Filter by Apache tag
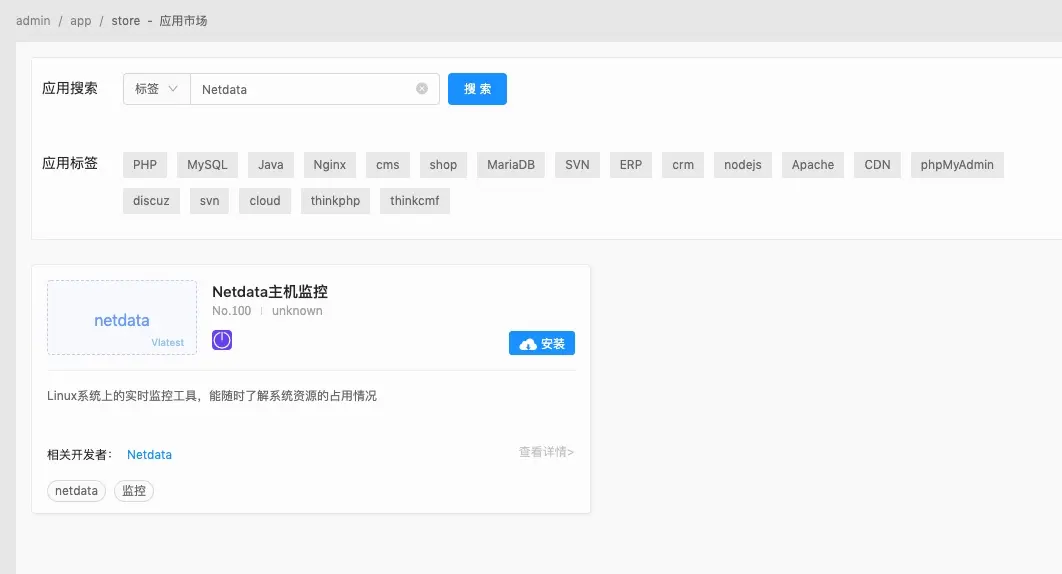Viewport: 1062px width, 574px height. (x=813, y=165)
